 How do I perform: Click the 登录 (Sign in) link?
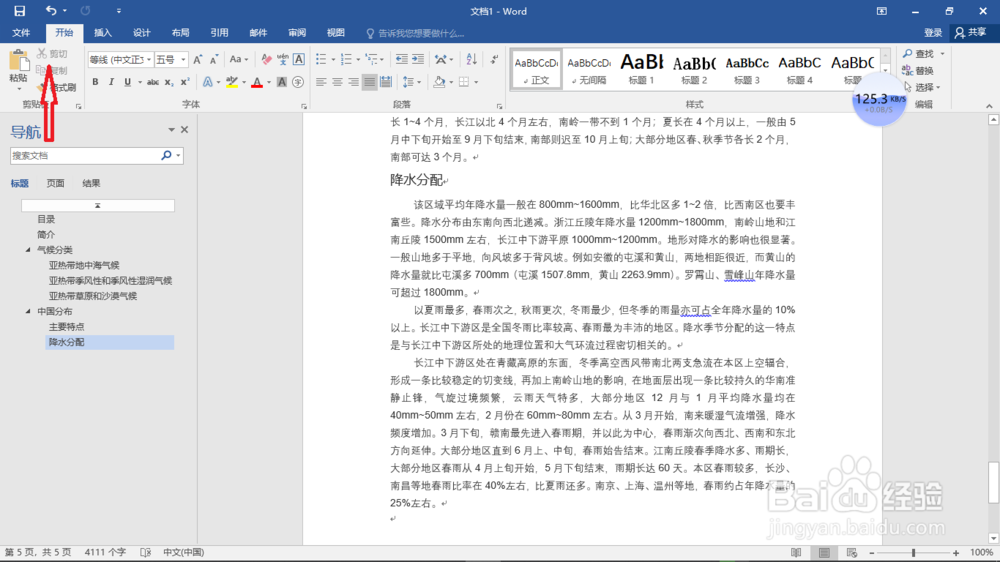[x=933, y=33]
